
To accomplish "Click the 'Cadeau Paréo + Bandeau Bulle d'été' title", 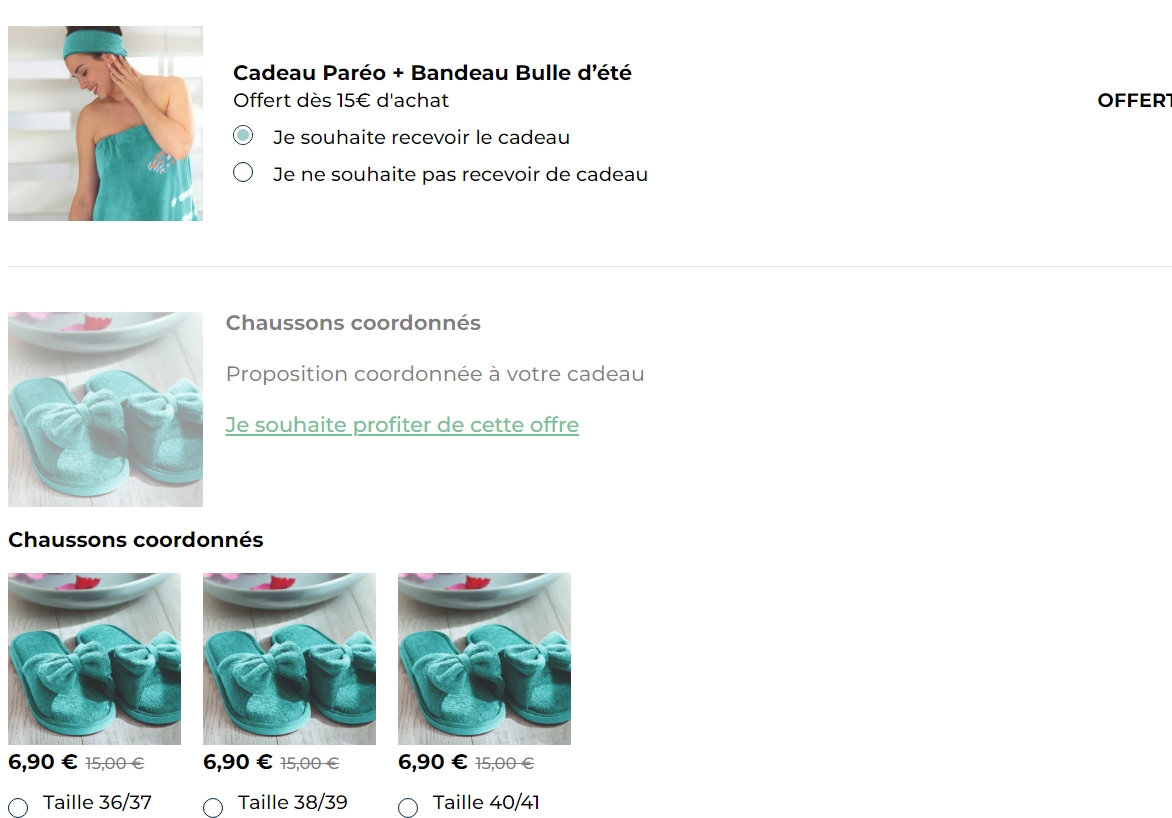I will 432,73.
